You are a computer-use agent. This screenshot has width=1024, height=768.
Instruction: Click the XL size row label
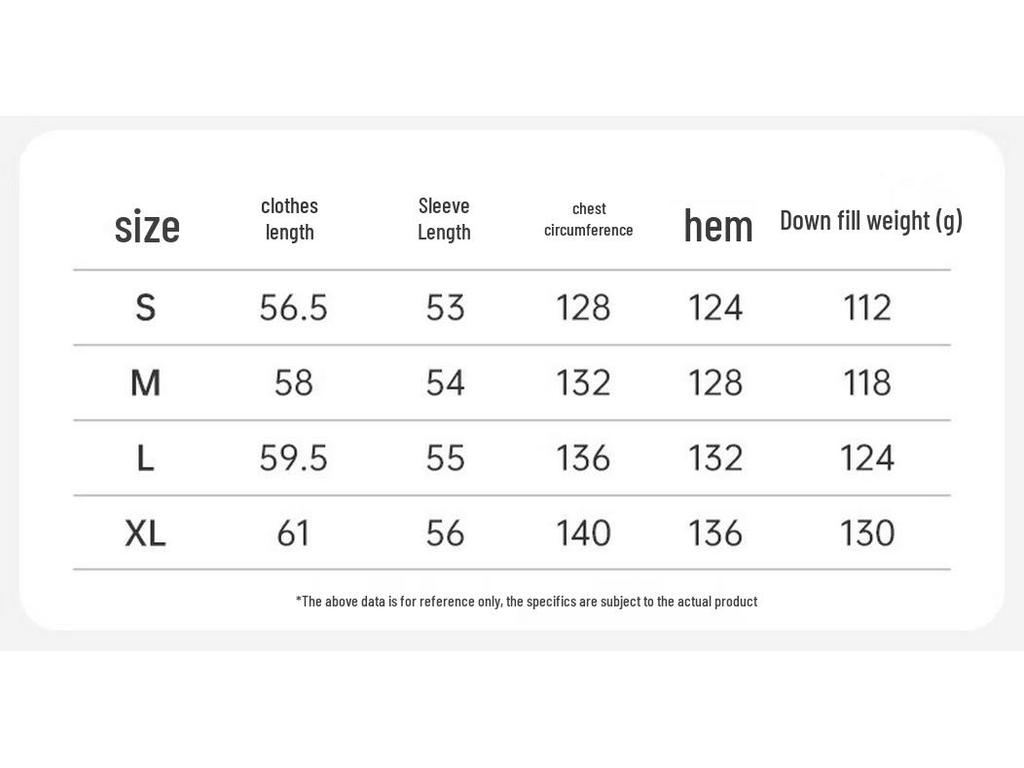click(146, 533)
